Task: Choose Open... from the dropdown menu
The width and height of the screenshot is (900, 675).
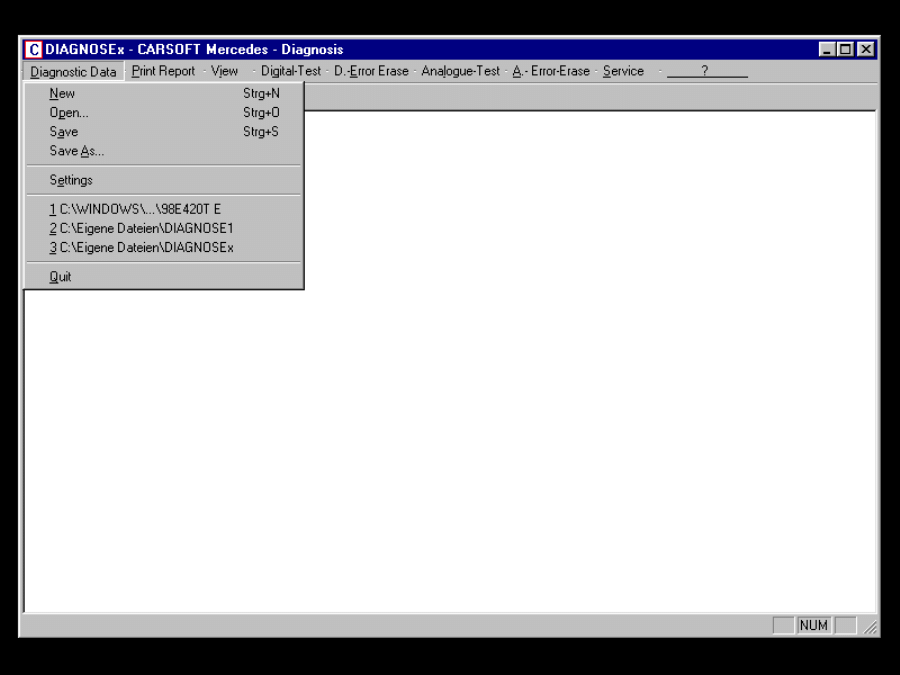Action: pos(69,113)
